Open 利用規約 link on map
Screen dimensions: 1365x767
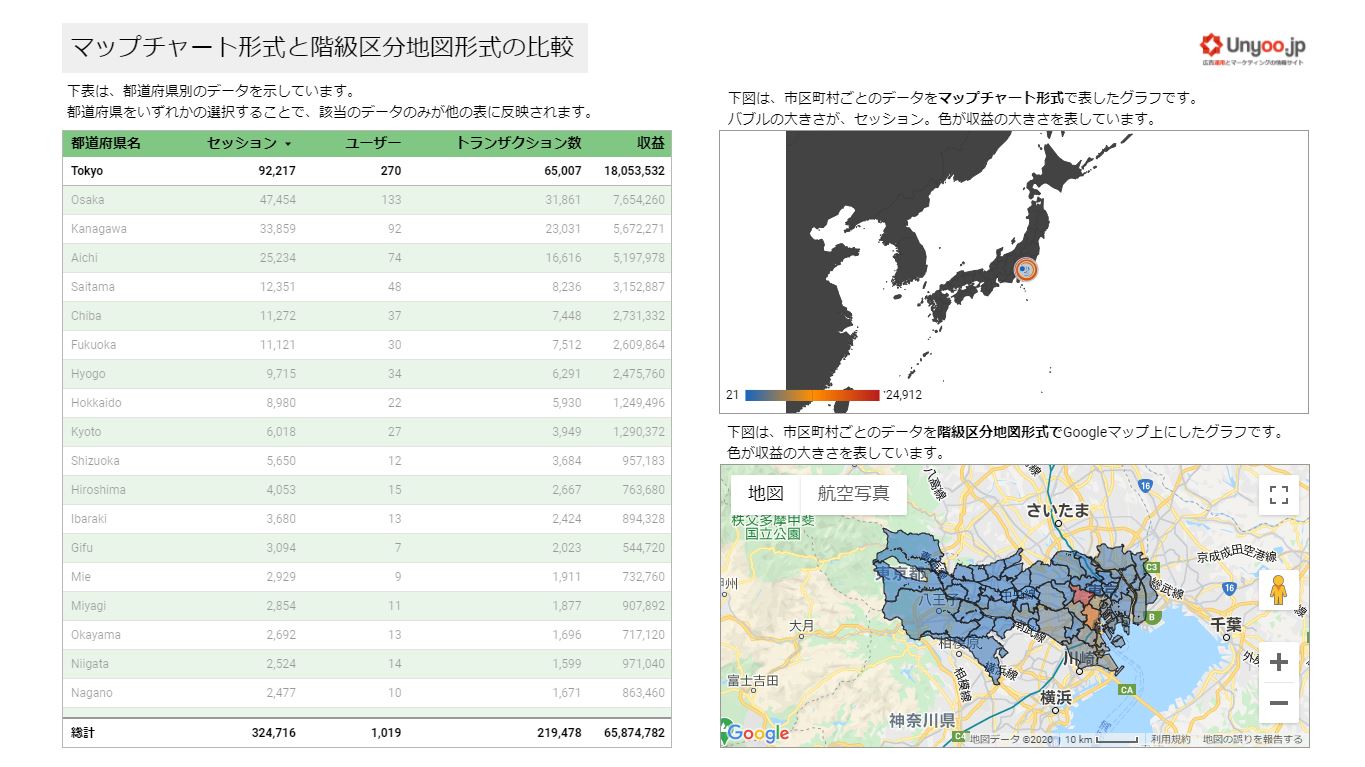1170,740
